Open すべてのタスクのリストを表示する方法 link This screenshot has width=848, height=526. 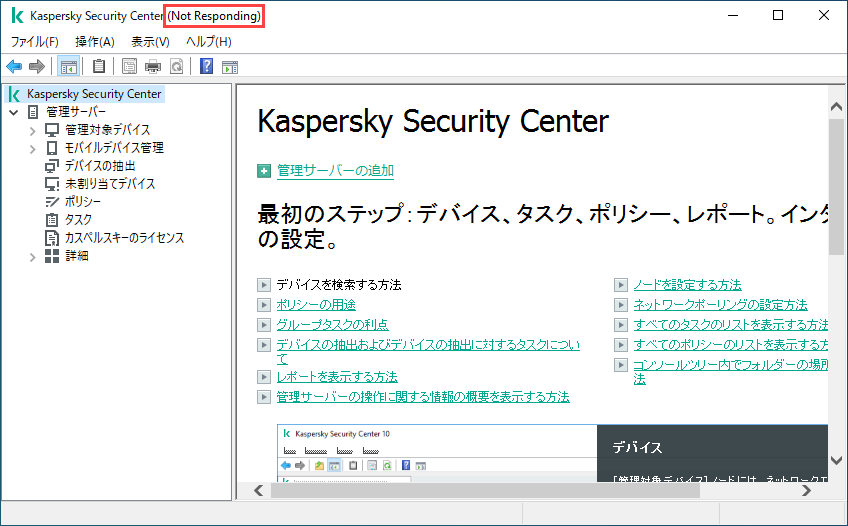731,325
